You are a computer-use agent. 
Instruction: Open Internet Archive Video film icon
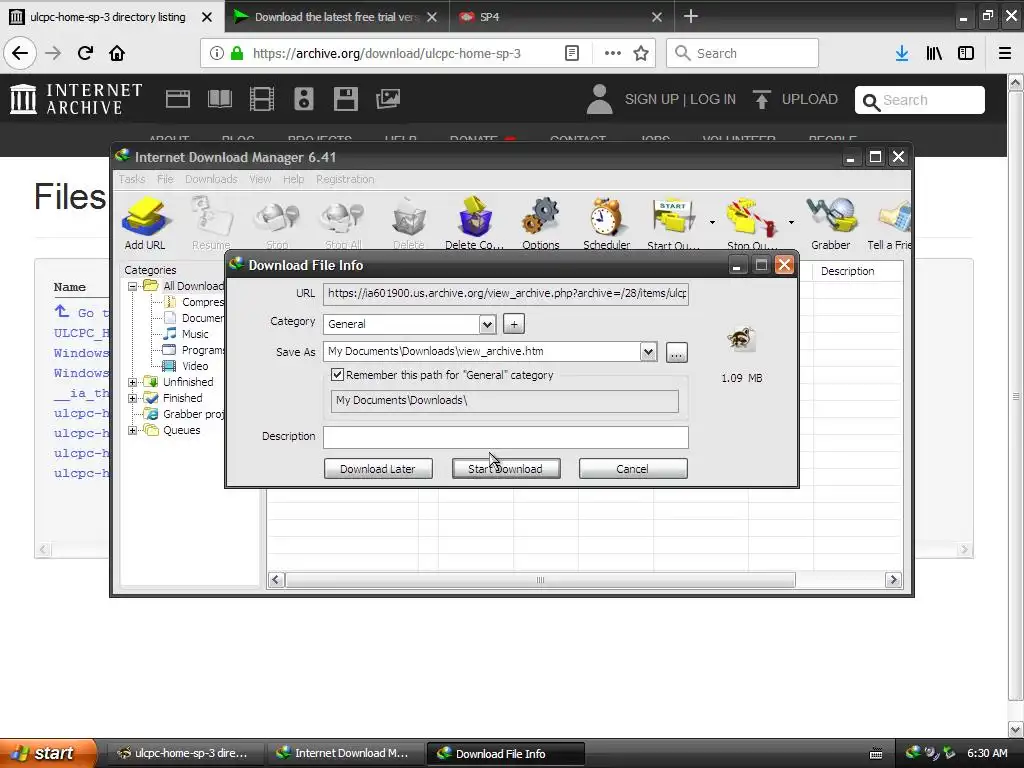[x=262, y=99]
